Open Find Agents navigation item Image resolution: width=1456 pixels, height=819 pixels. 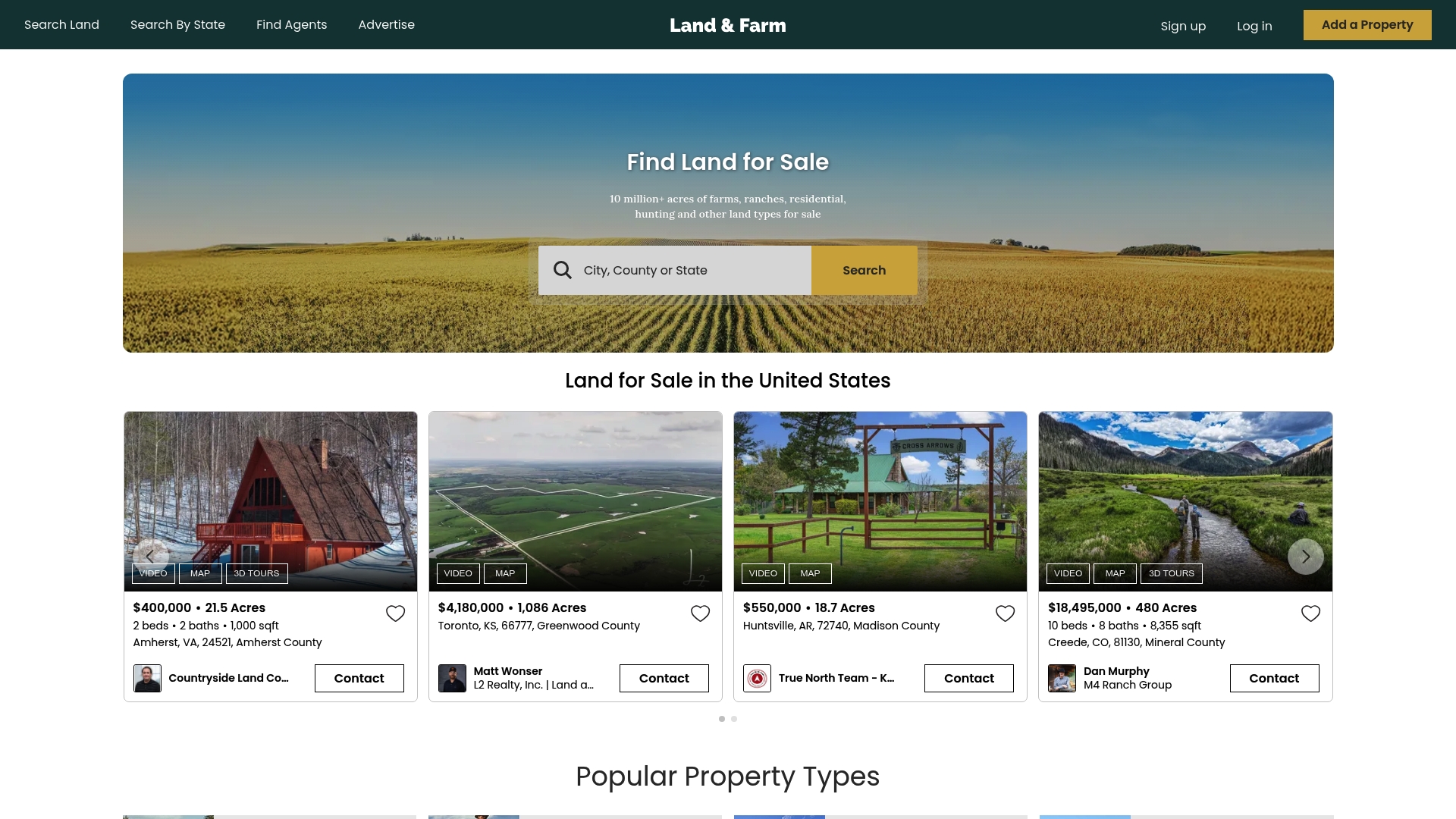pos(291,24)
